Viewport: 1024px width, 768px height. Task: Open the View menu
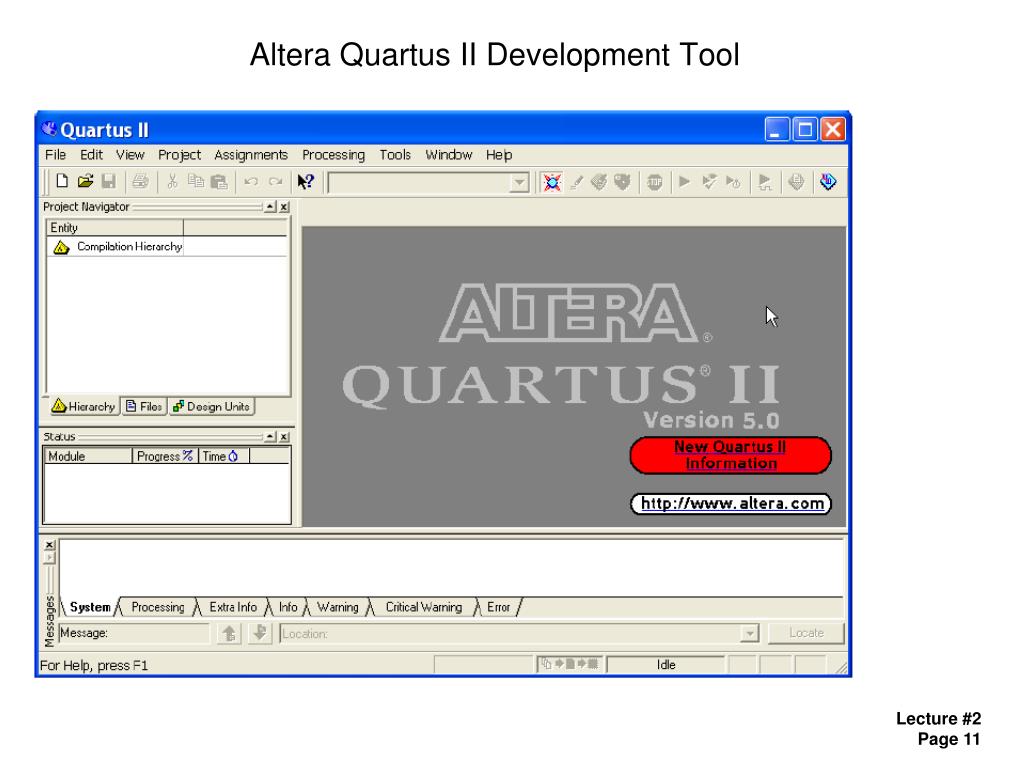(x=130, y=155)
